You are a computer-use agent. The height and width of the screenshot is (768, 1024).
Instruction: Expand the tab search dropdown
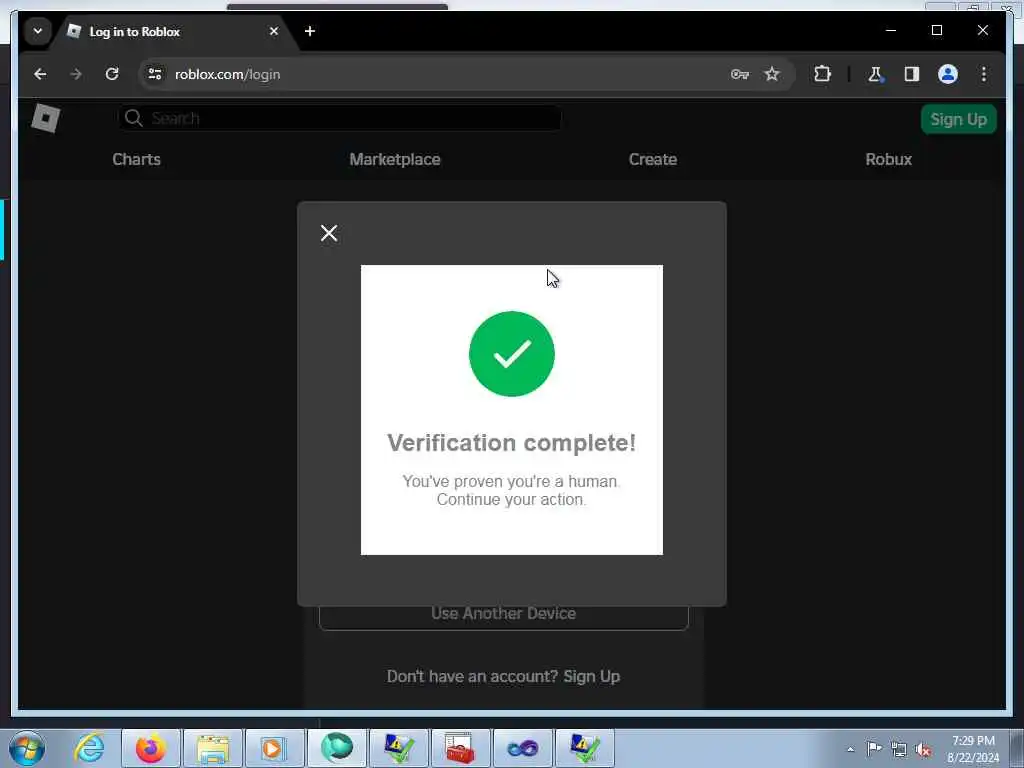[x=38, y=31]
